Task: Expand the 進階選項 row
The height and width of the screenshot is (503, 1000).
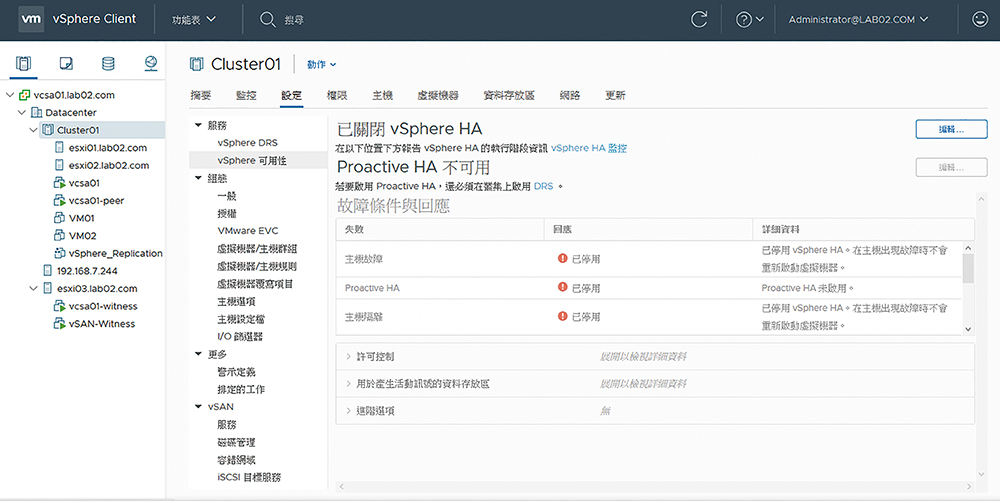Action: click(x=348, y=411)
